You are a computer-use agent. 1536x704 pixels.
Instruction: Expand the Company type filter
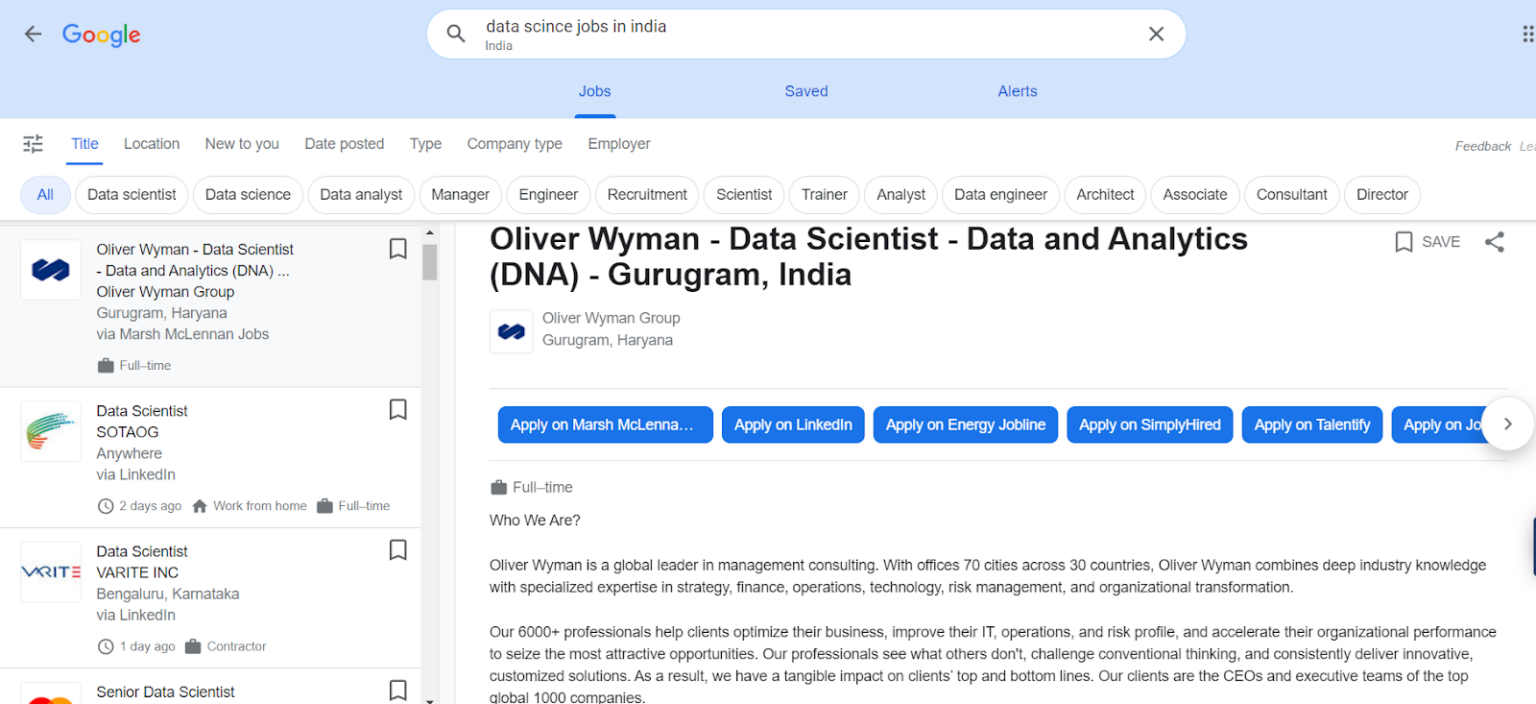[x=514, y=144]
